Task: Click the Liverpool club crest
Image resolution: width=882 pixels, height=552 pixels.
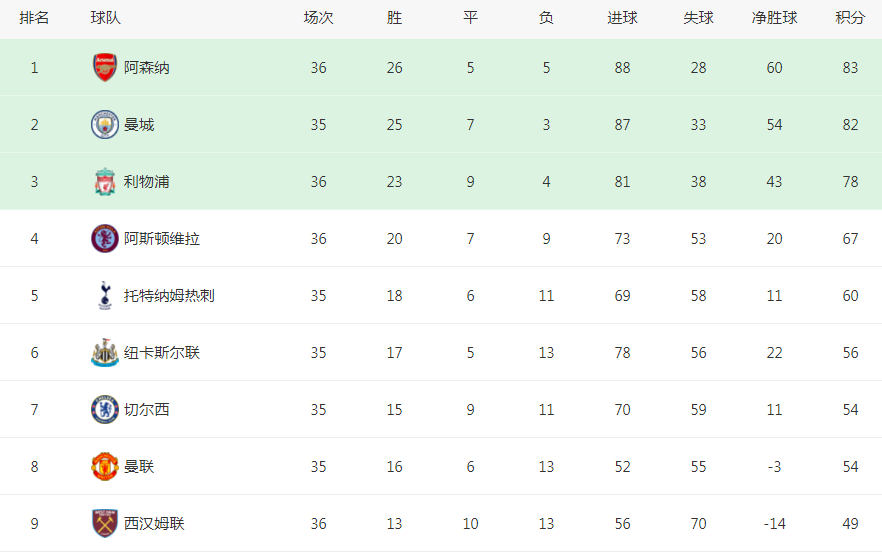Action: (105, 181)
